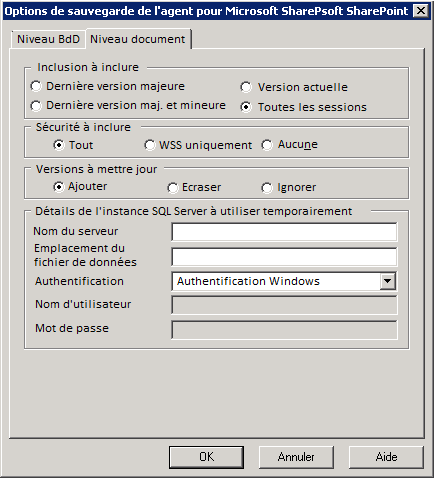434x478 pixels.
Task: Select Aucune security option
Action: pyautogui.click(x=267, y=145)
